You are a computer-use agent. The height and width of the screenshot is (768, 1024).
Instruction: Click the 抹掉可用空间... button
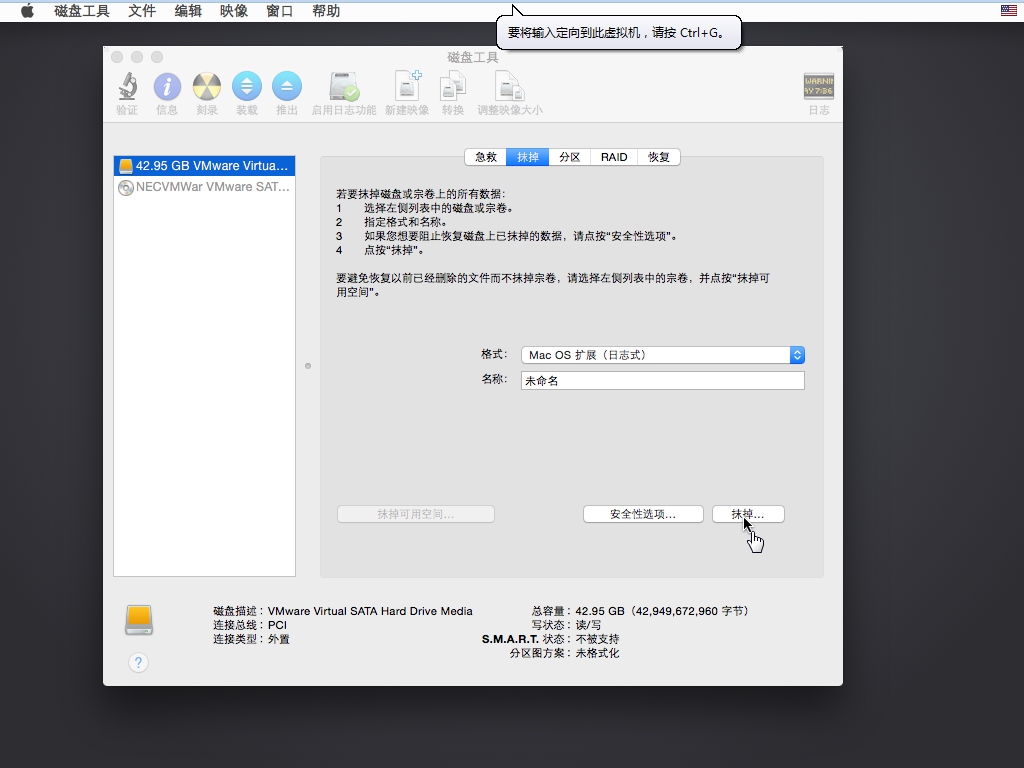click(x=416, y=515)
